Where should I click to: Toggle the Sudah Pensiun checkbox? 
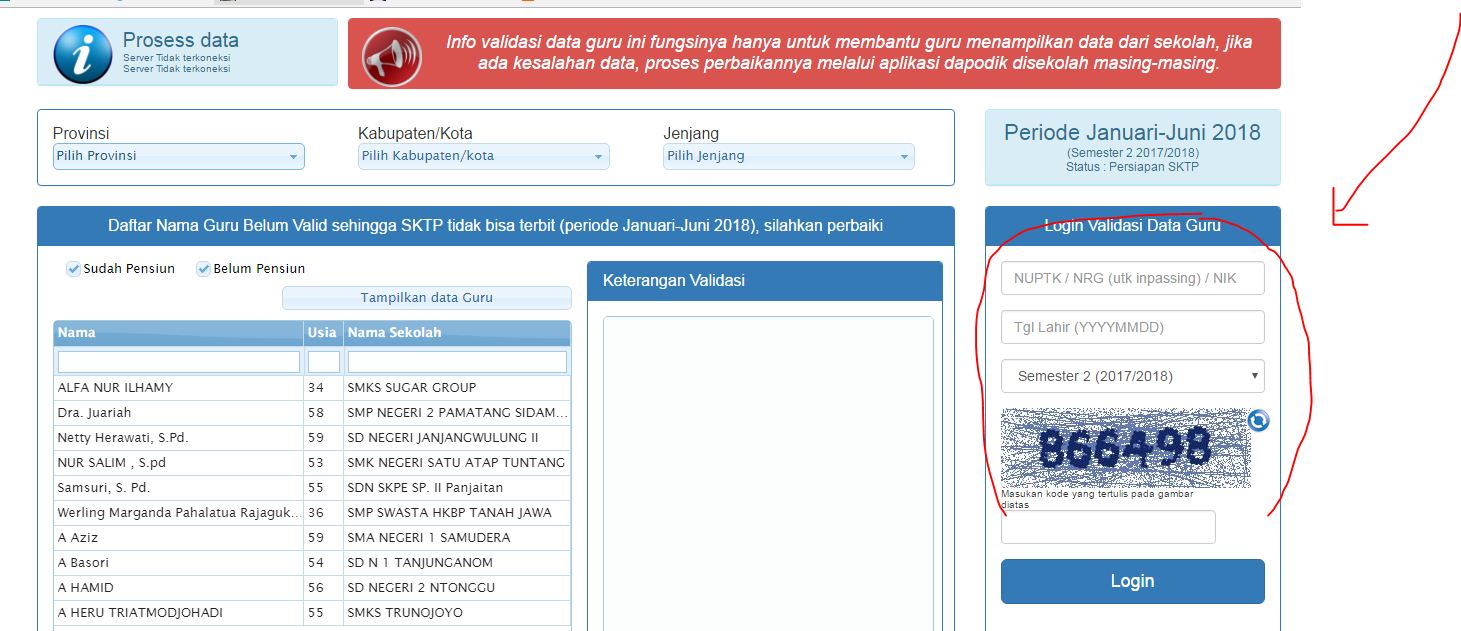(x=73, y=269)
